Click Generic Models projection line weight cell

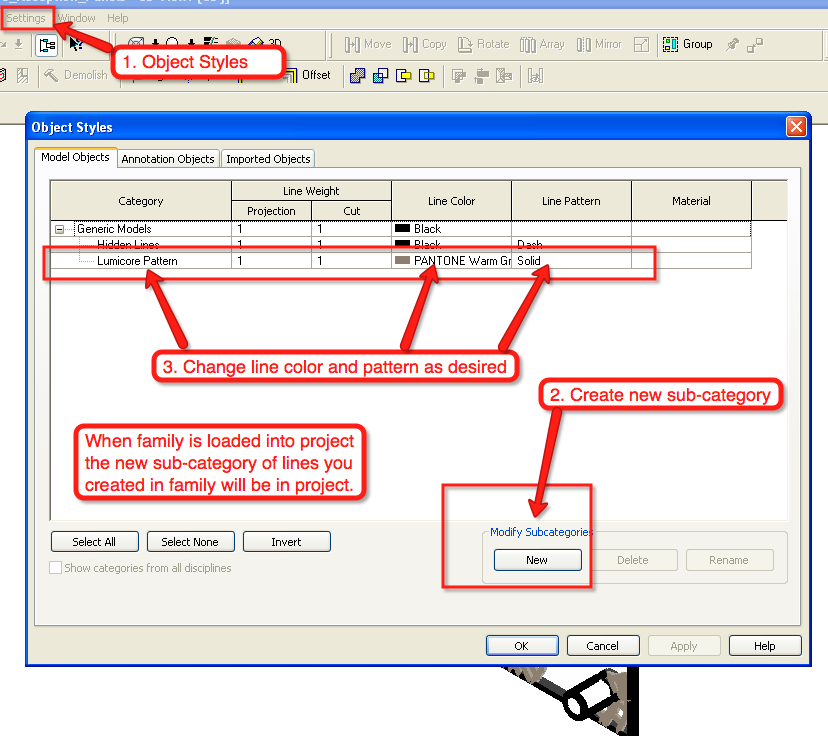point(271,229)
